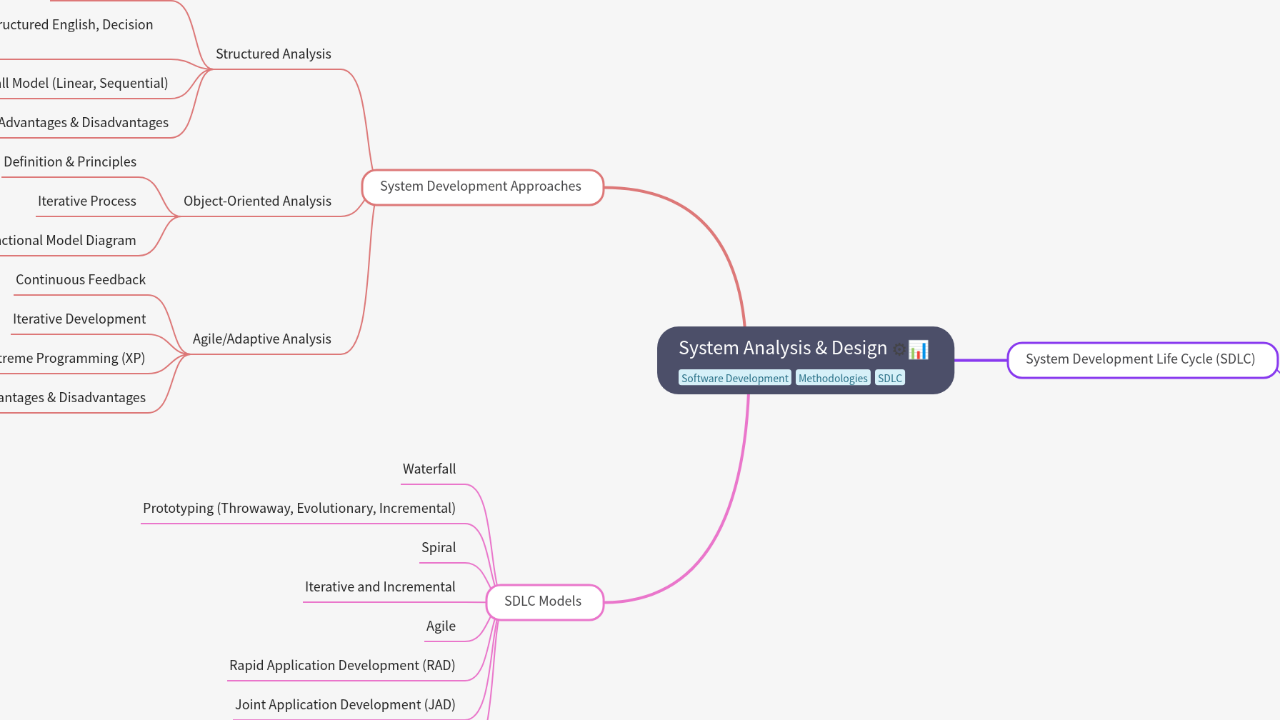This screenshot has height=720, width=1280.
Task: Select the SDLC Models node
Action: [x=543, y=601]
